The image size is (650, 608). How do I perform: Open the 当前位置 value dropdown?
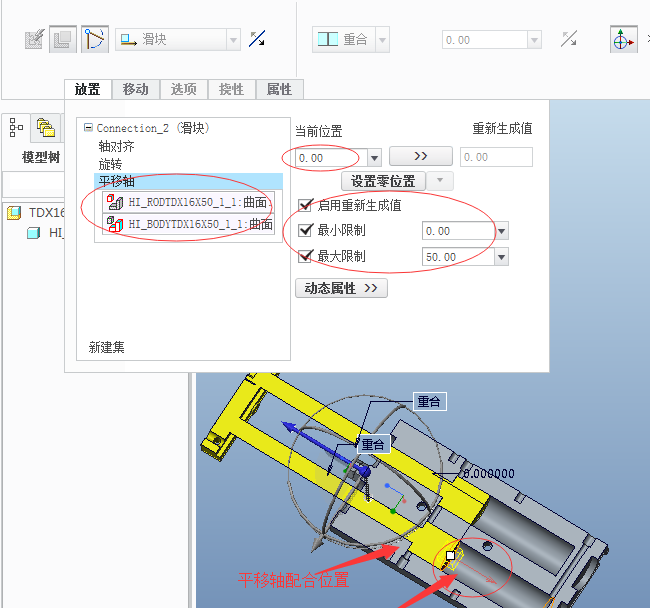(x=374, y=158)
